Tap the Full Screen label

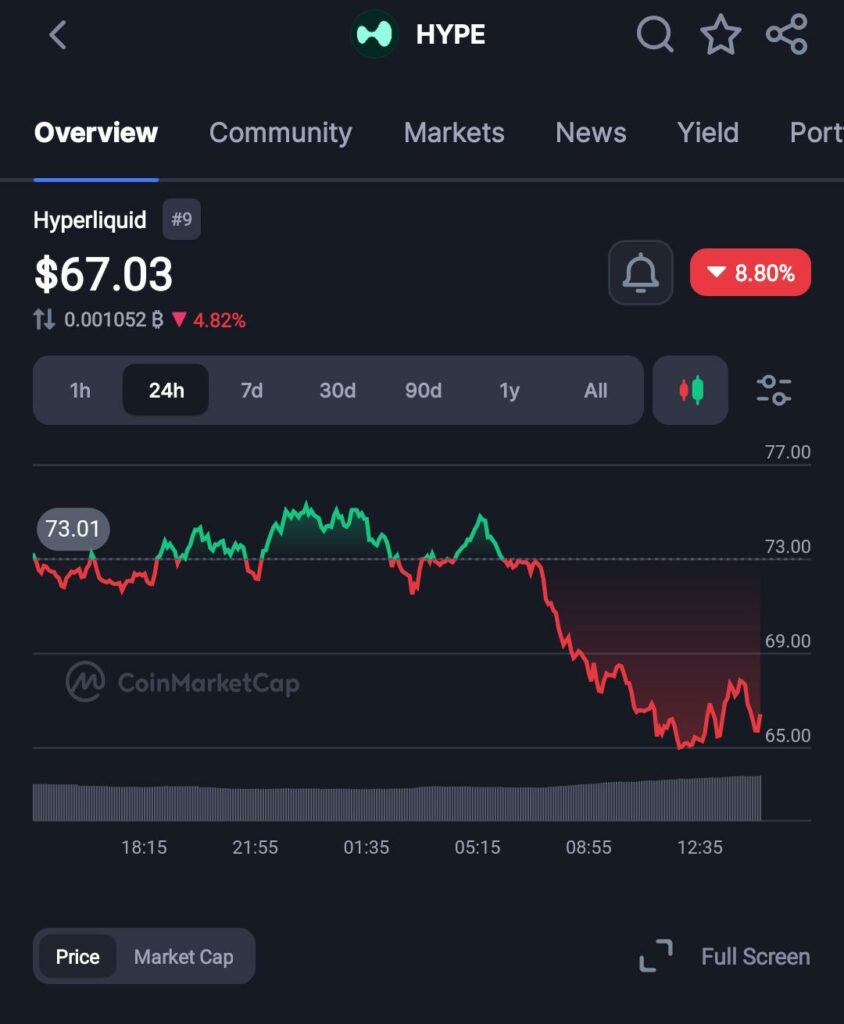[x=756, y=957]
